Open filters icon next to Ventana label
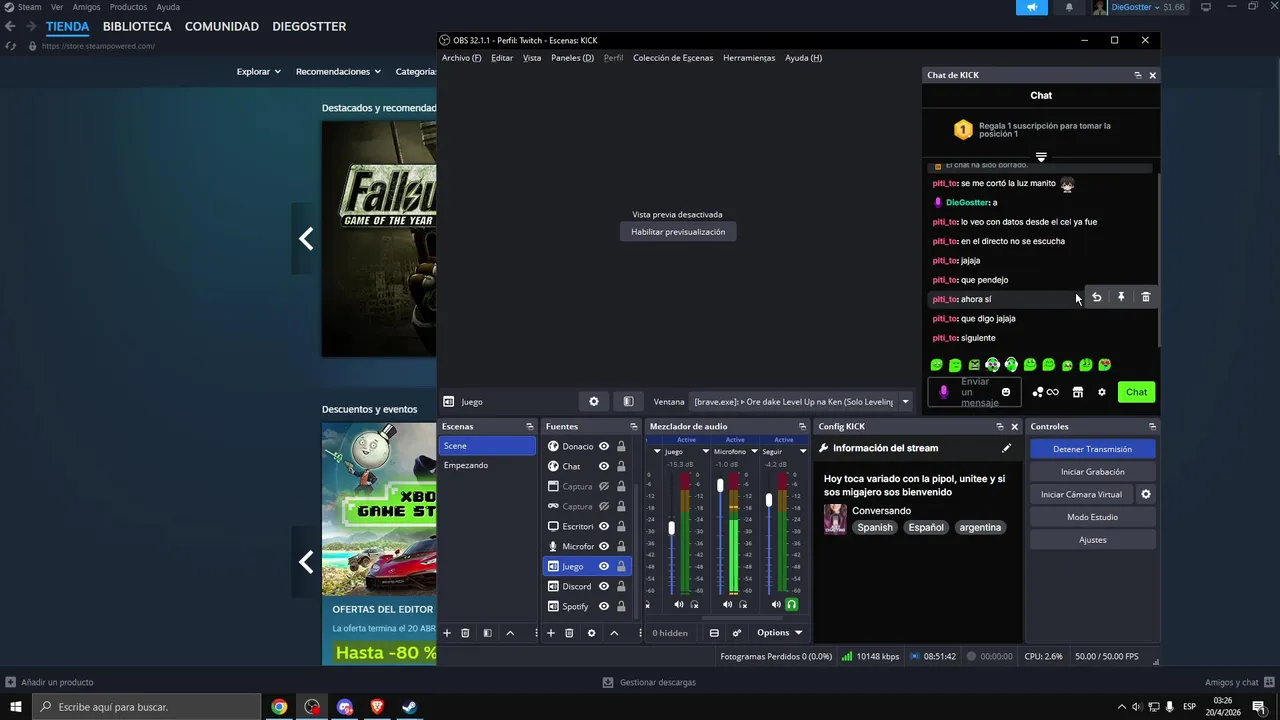 (628, 402)
